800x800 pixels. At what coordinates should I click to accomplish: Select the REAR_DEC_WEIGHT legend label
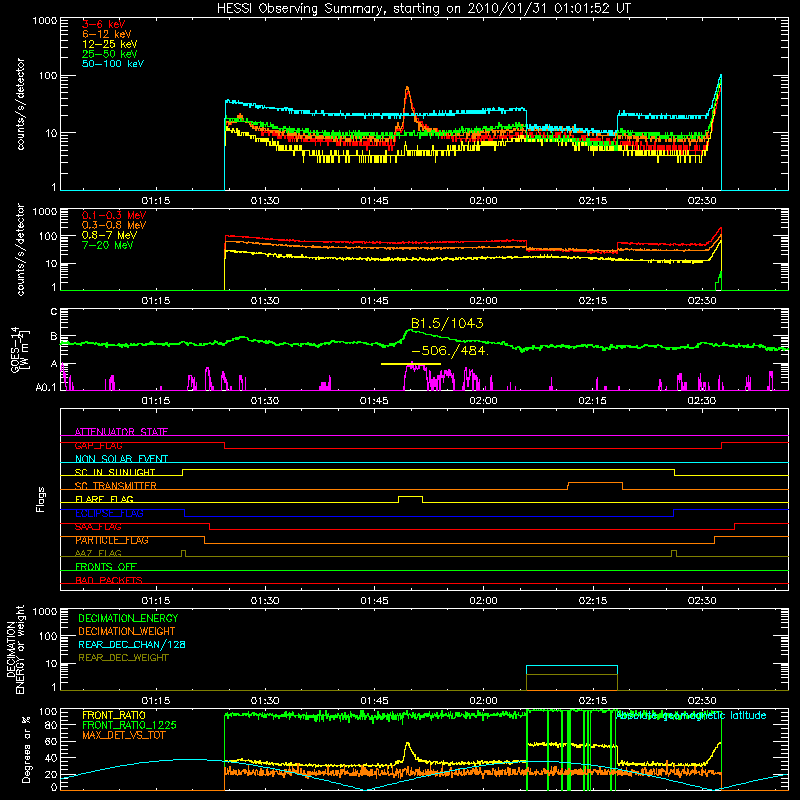coord(123,658)
